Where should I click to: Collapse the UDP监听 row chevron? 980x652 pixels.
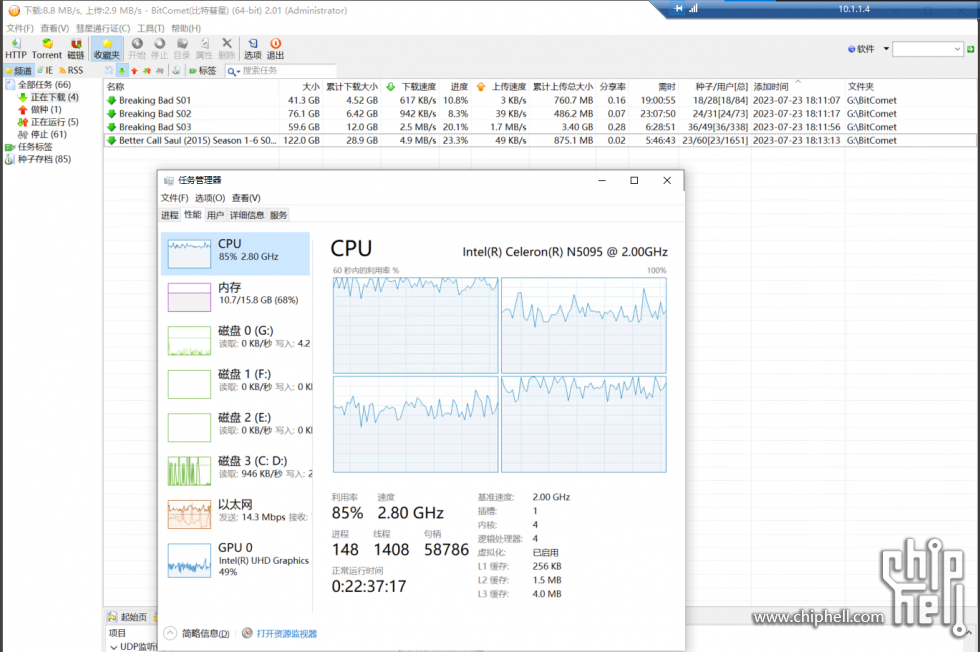click(114, 647)
